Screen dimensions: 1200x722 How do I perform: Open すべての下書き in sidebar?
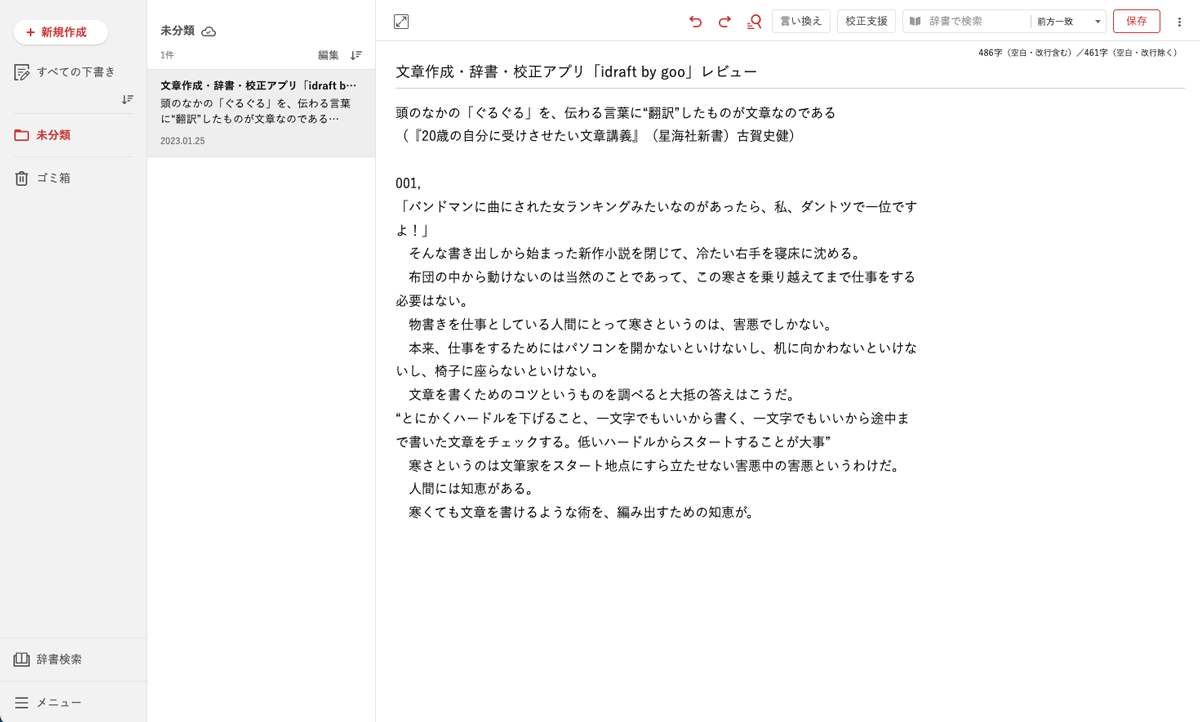[65, 72]
